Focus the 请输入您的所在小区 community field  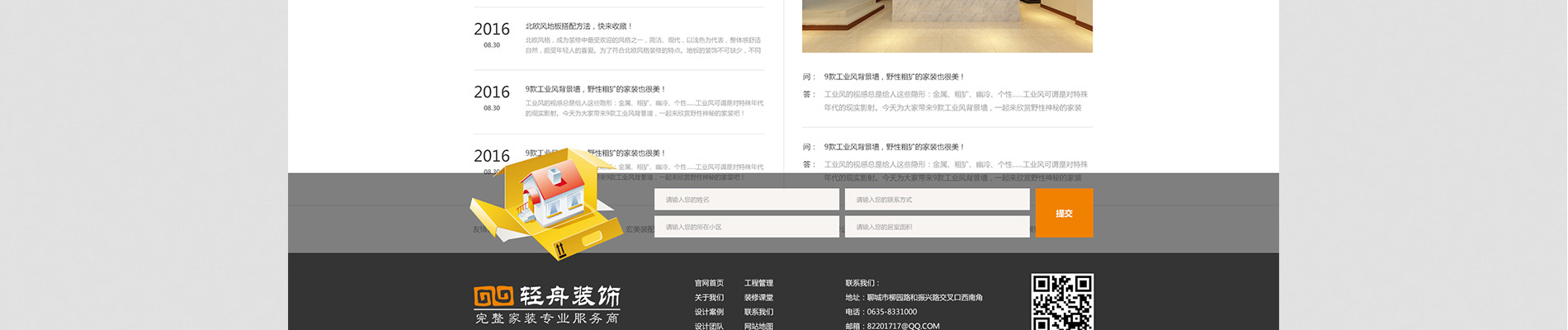click(747, 227)
